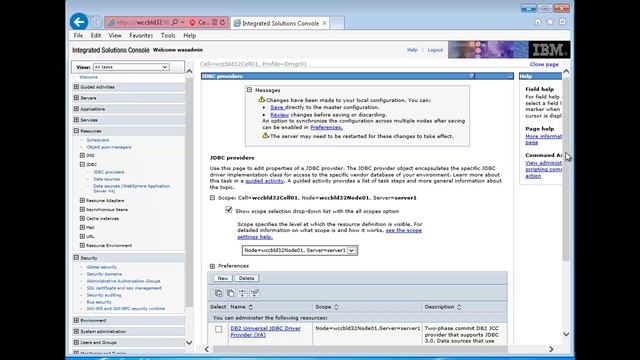Collapse JDBC node under Resources

tap(82, 164)
